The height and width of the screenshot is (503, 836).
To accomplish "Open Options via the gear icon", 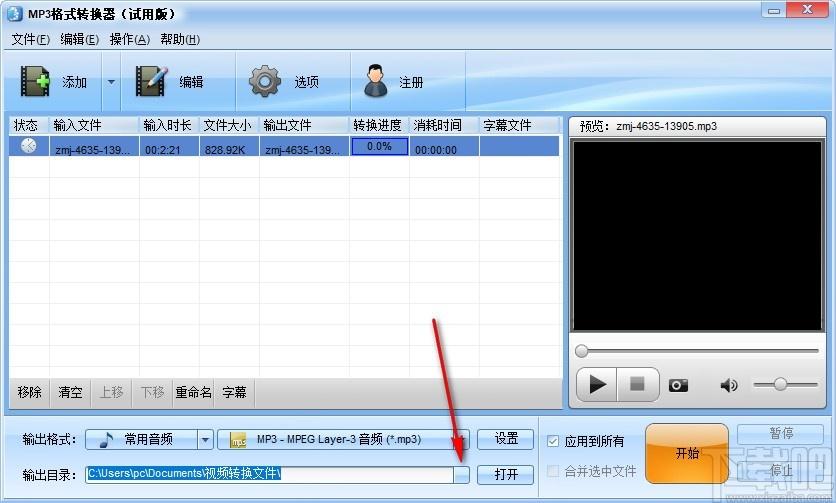I will (265, 81).
